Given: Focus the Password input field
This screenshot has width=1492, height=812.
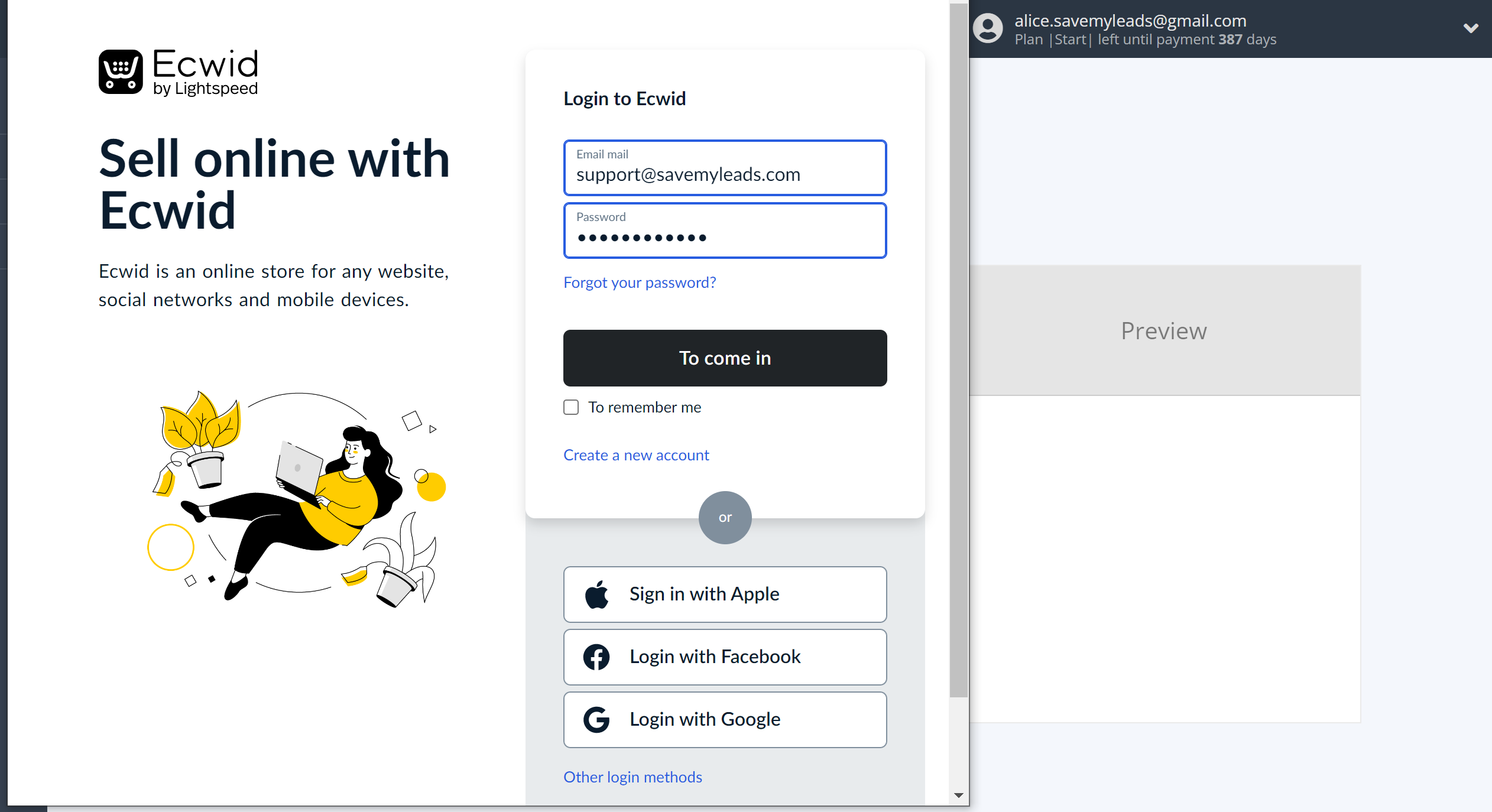Looking at the screenshot, I should [725, 230].
